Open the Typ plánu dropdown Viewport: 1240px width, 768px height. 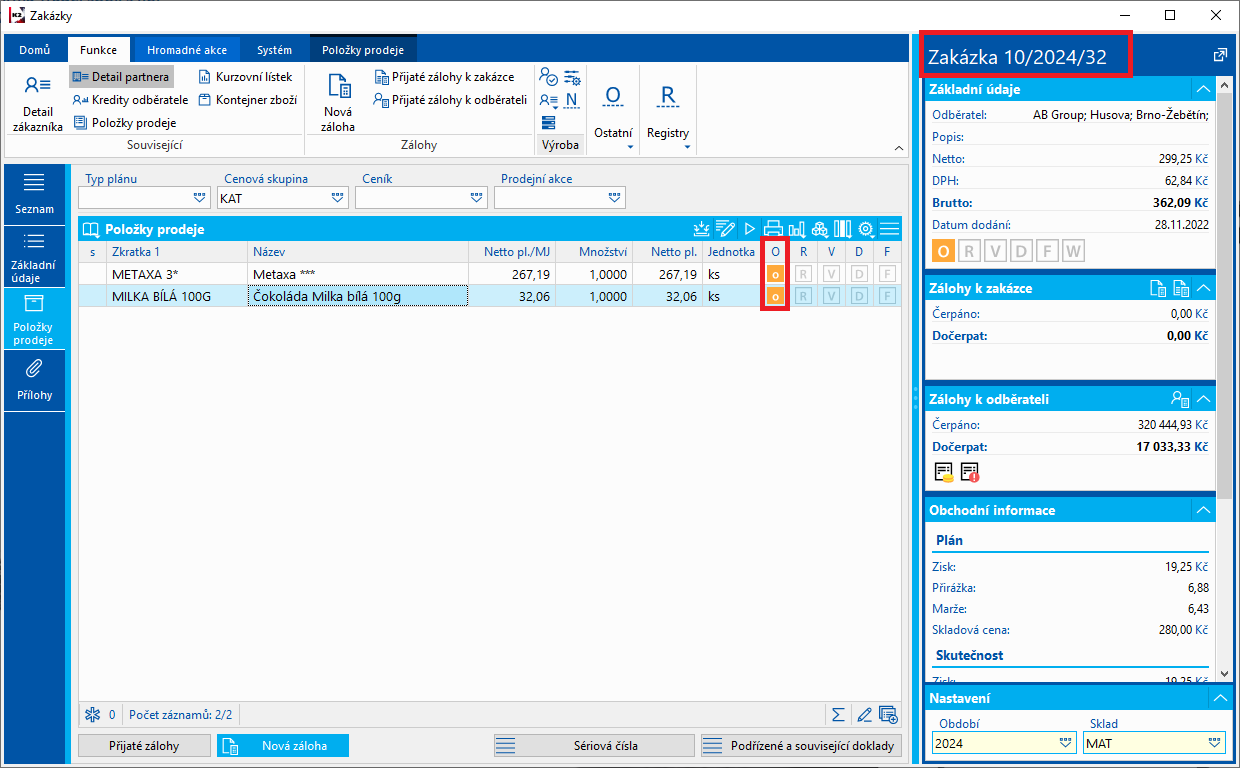[x=198, y=198]
